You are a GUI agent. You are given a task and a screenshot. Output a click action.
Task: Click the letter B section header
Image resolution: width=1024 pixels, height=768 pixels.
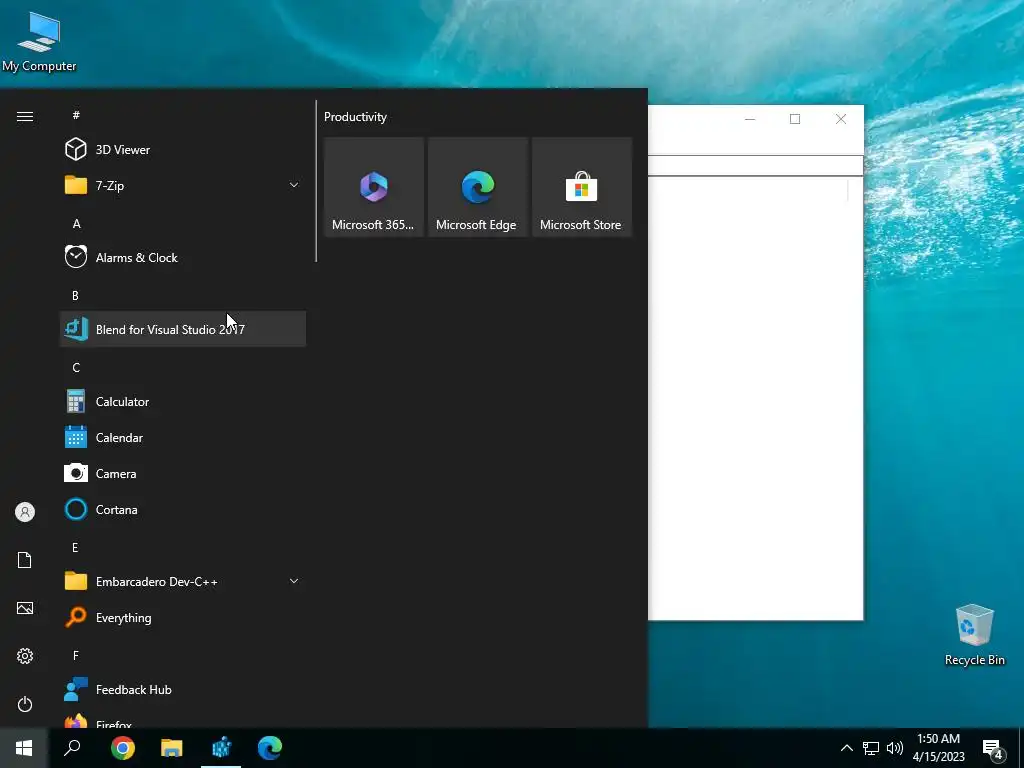(x=75, y=295)
